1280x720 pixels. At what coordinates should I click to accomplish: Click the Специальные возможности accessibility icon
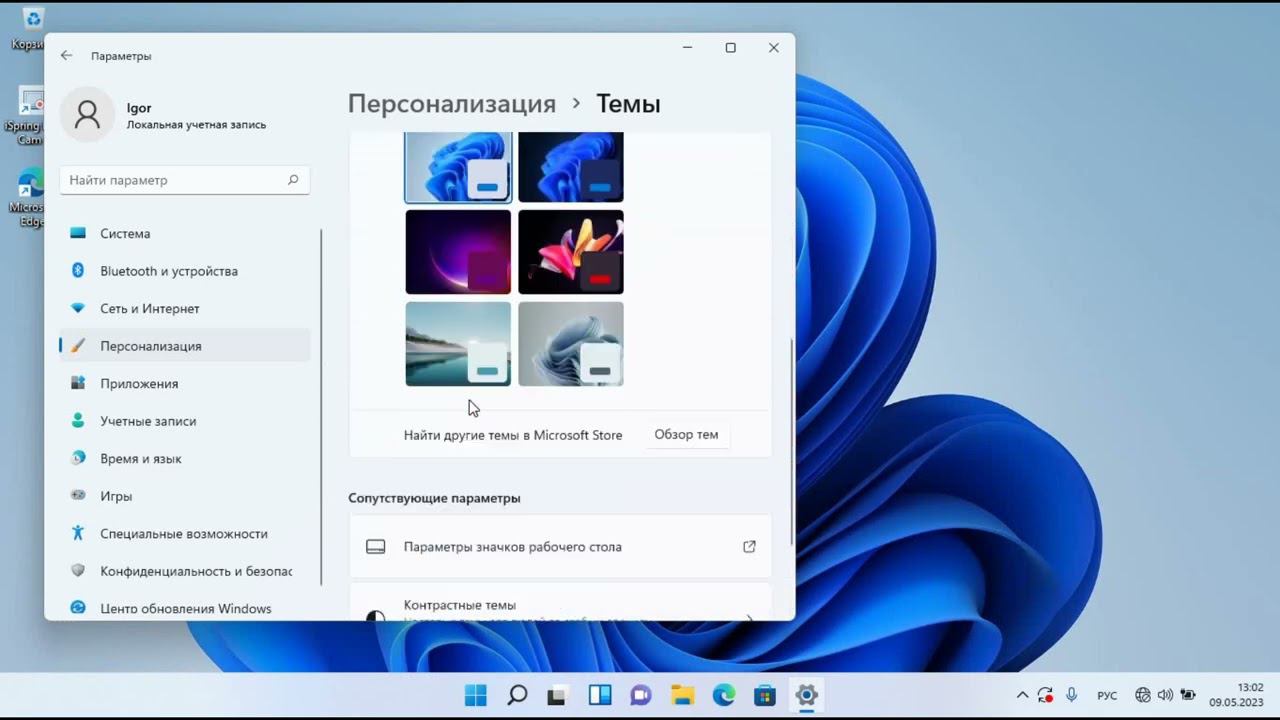click(78, 534)
